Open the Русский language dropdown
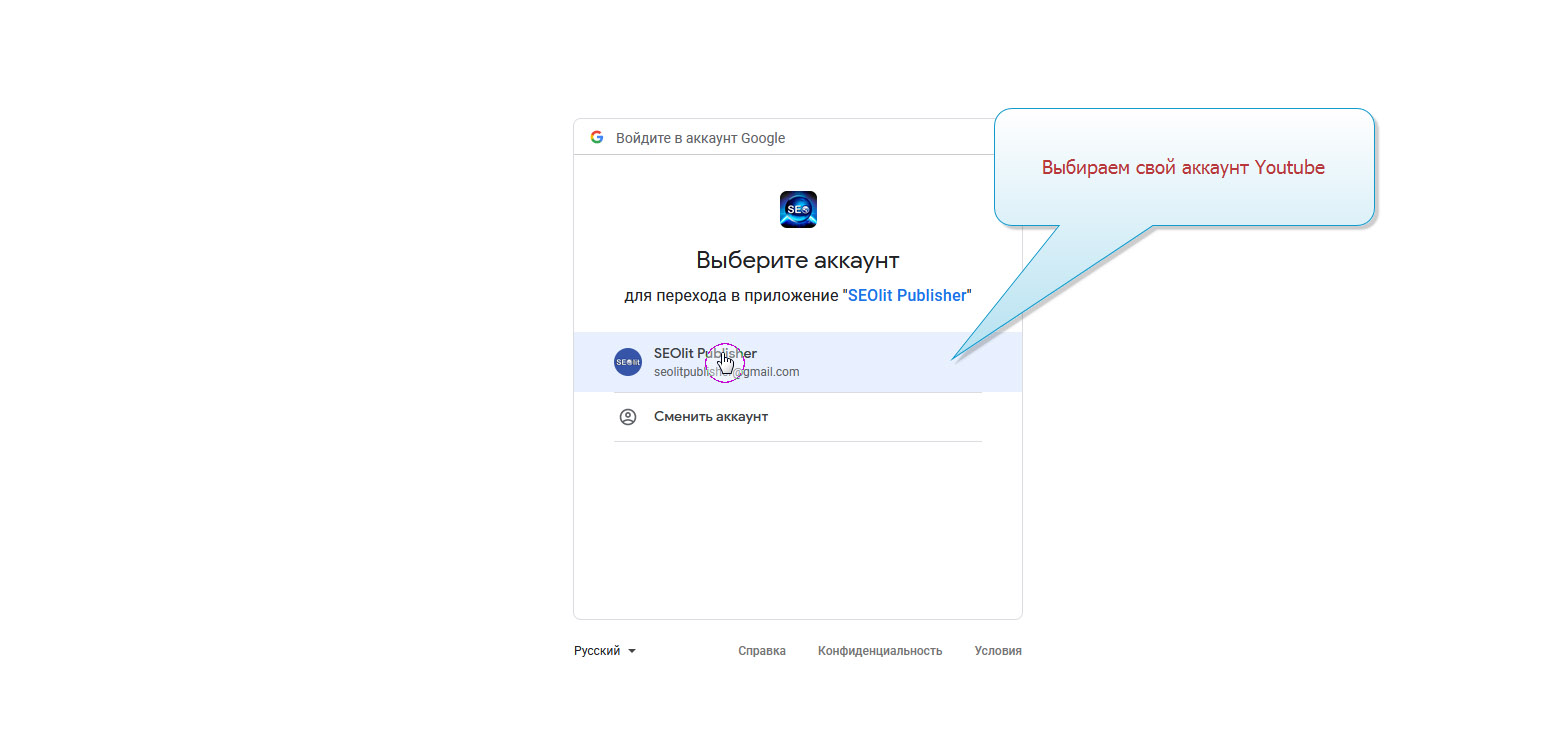Viewport: 1560px width, 740px height. pos(598,651)
